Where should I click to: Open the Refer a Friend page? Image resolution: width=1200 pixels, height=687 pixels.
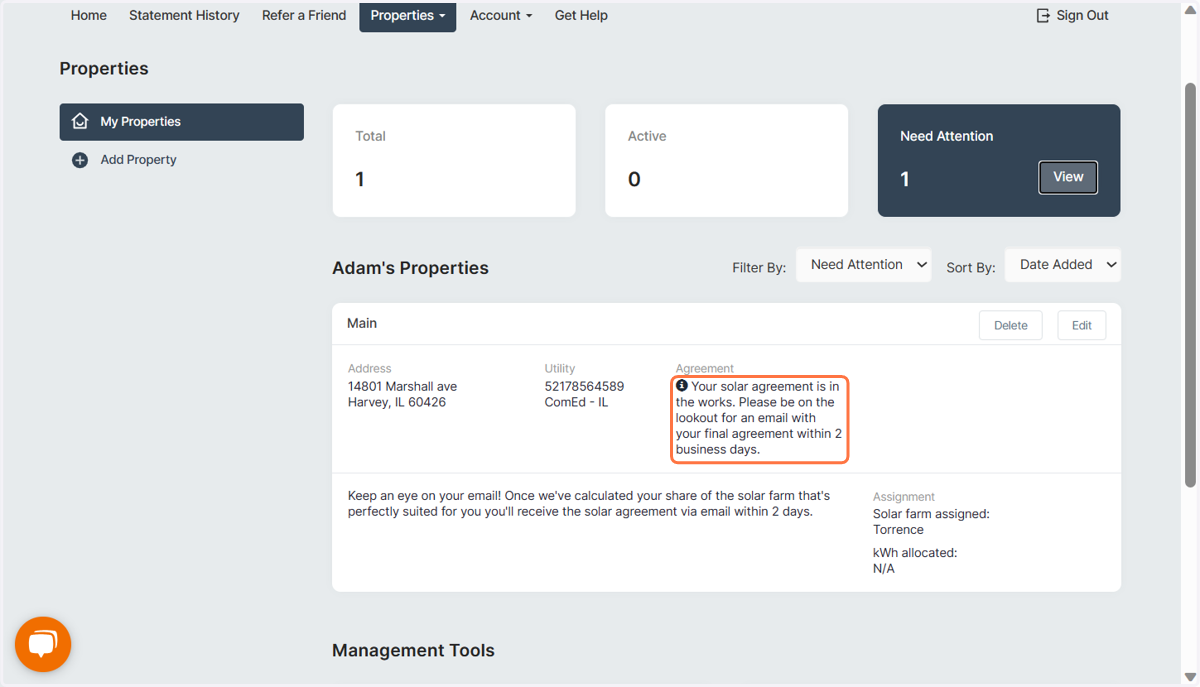(304, 16)
